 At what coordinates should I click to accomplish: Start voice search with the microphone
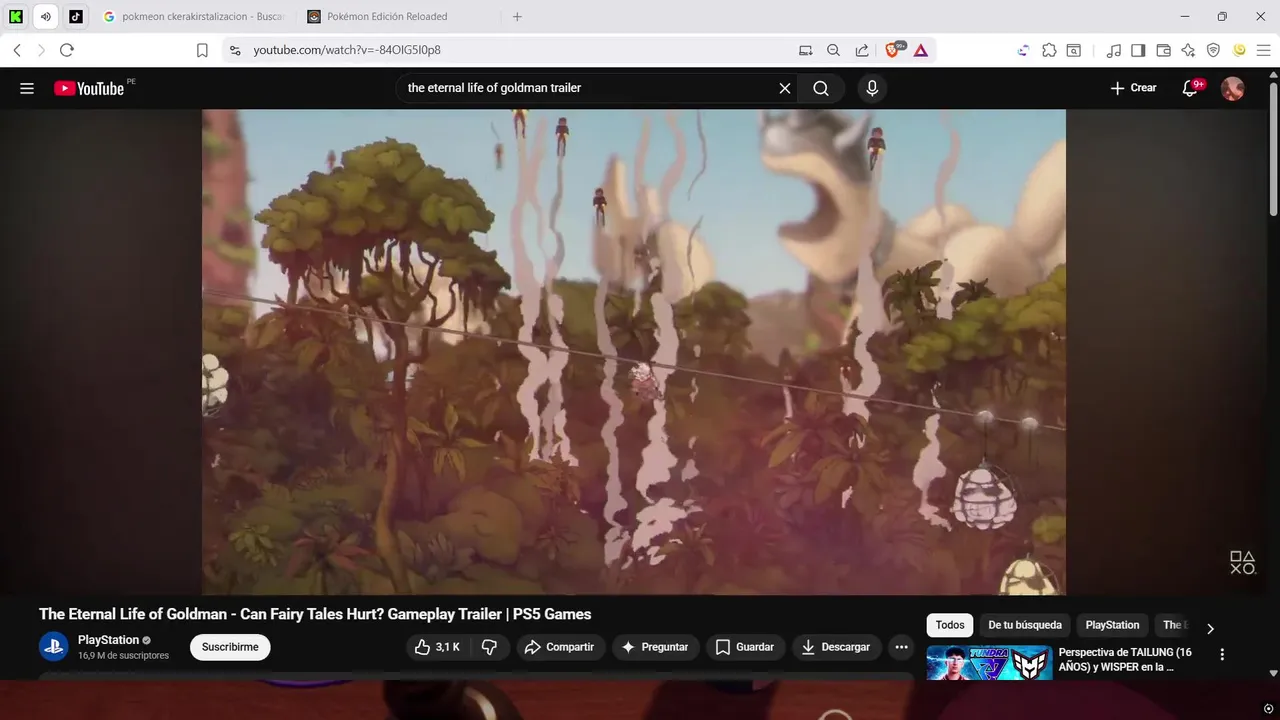pyautogui.click(x=872, y=88)
